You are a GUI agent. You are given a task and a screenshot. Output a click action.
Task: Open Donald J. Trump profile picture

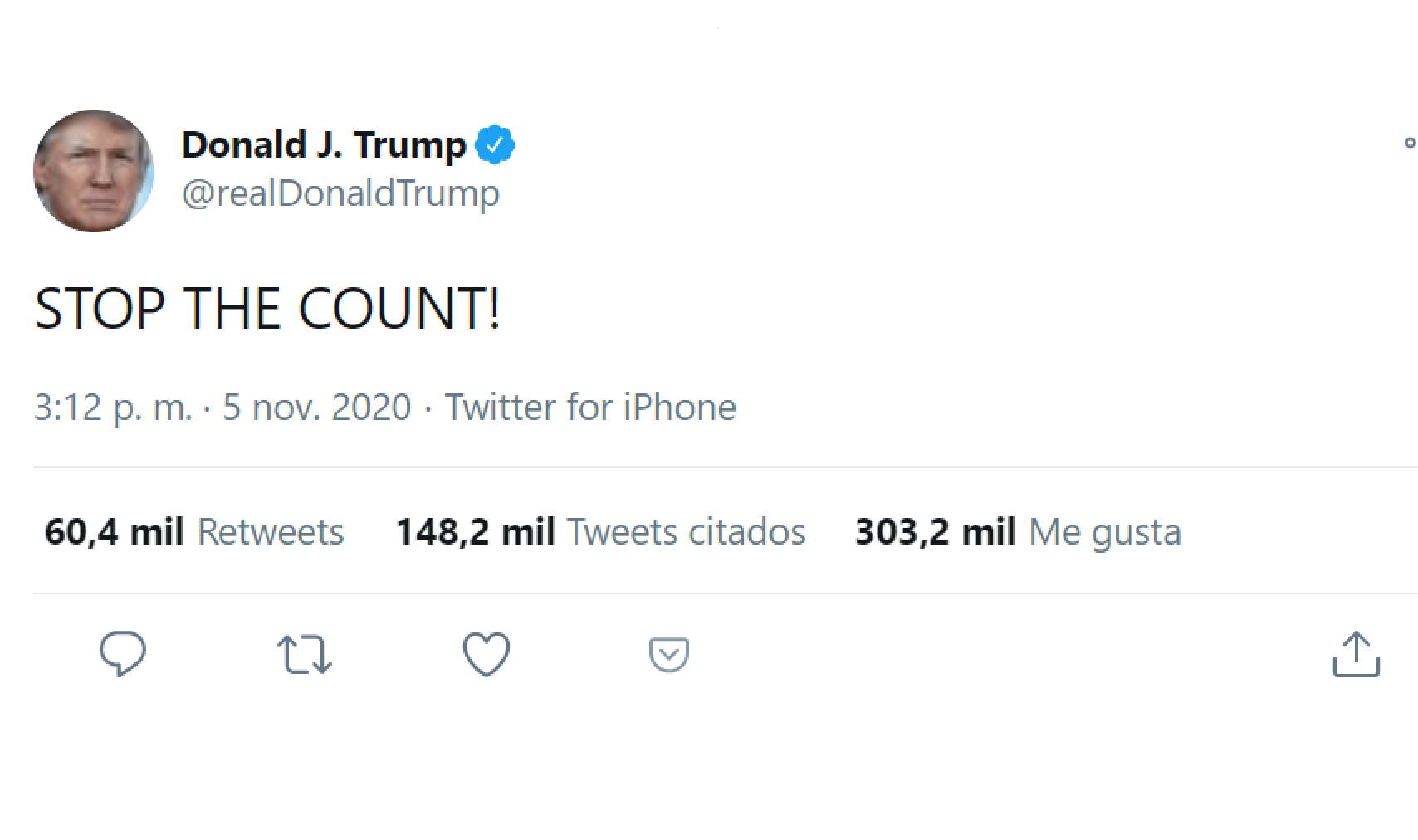tap(94, 171)
